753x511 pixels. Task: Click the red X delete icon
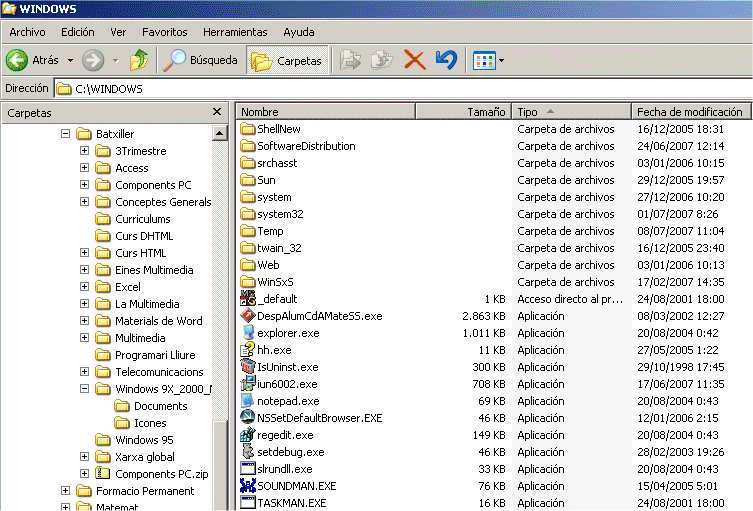coord(414,60)
